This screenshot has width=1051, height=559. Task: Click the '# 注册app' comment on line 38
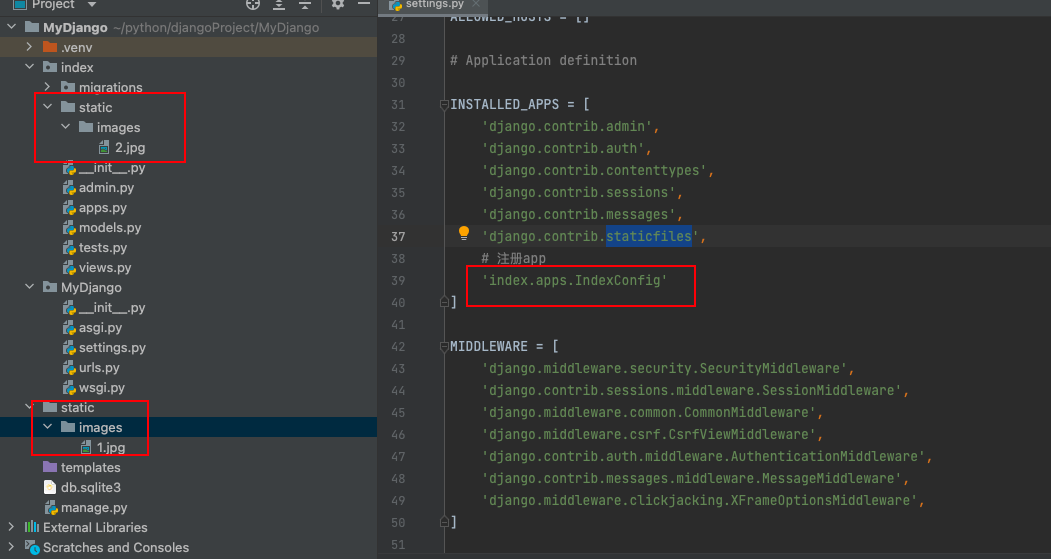pos(513,258)
